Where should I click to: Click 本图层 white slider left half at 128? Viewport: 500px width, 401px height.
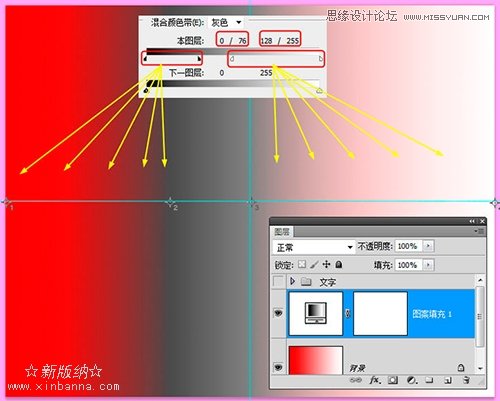(x=232, y=59)
